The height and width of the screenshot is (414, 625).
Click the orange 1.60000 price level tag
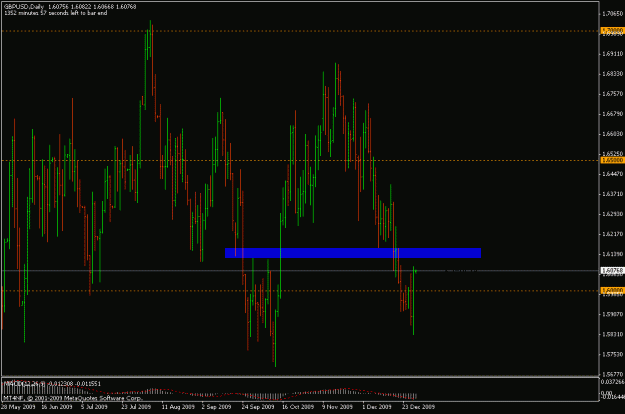[612, 290]
